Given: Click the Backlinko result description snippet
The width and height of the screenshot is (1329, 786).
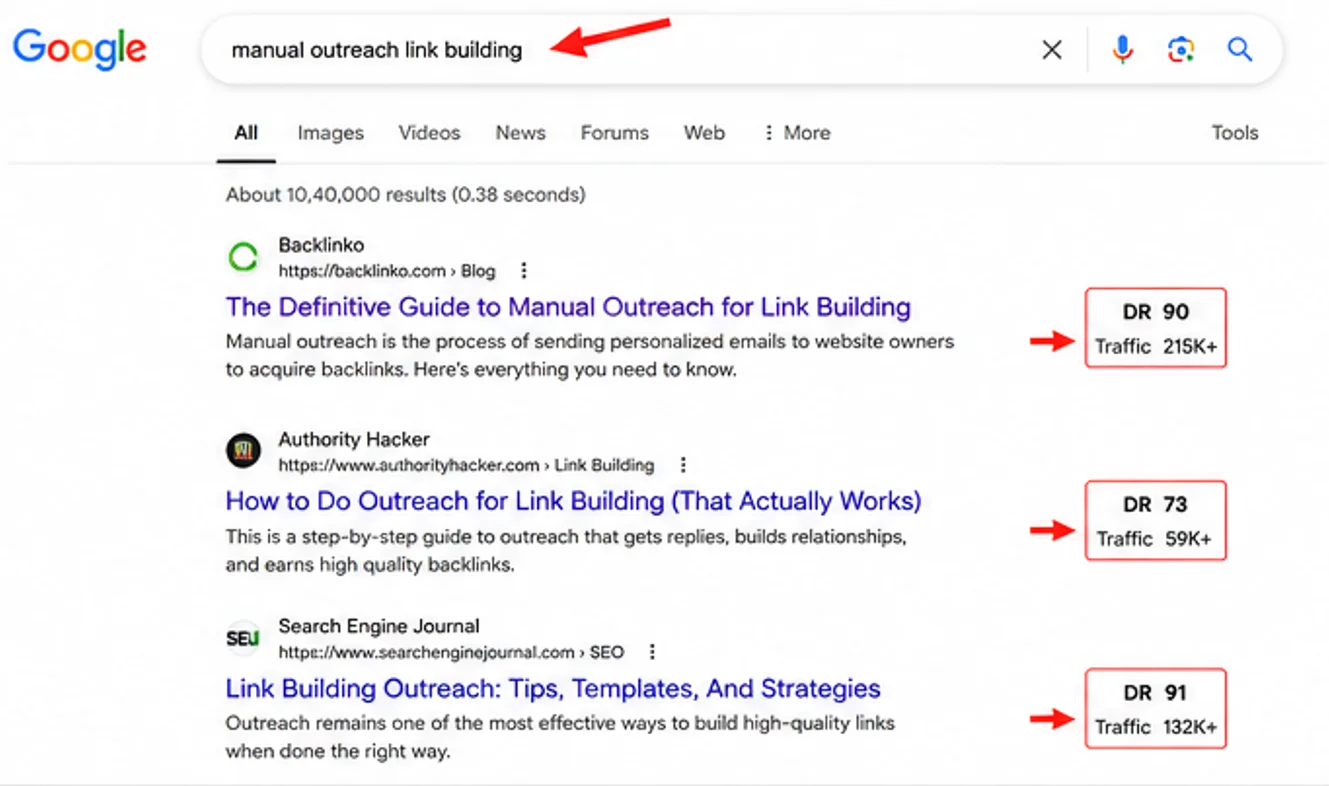Looking at the screenshot, I should point(590,356).
